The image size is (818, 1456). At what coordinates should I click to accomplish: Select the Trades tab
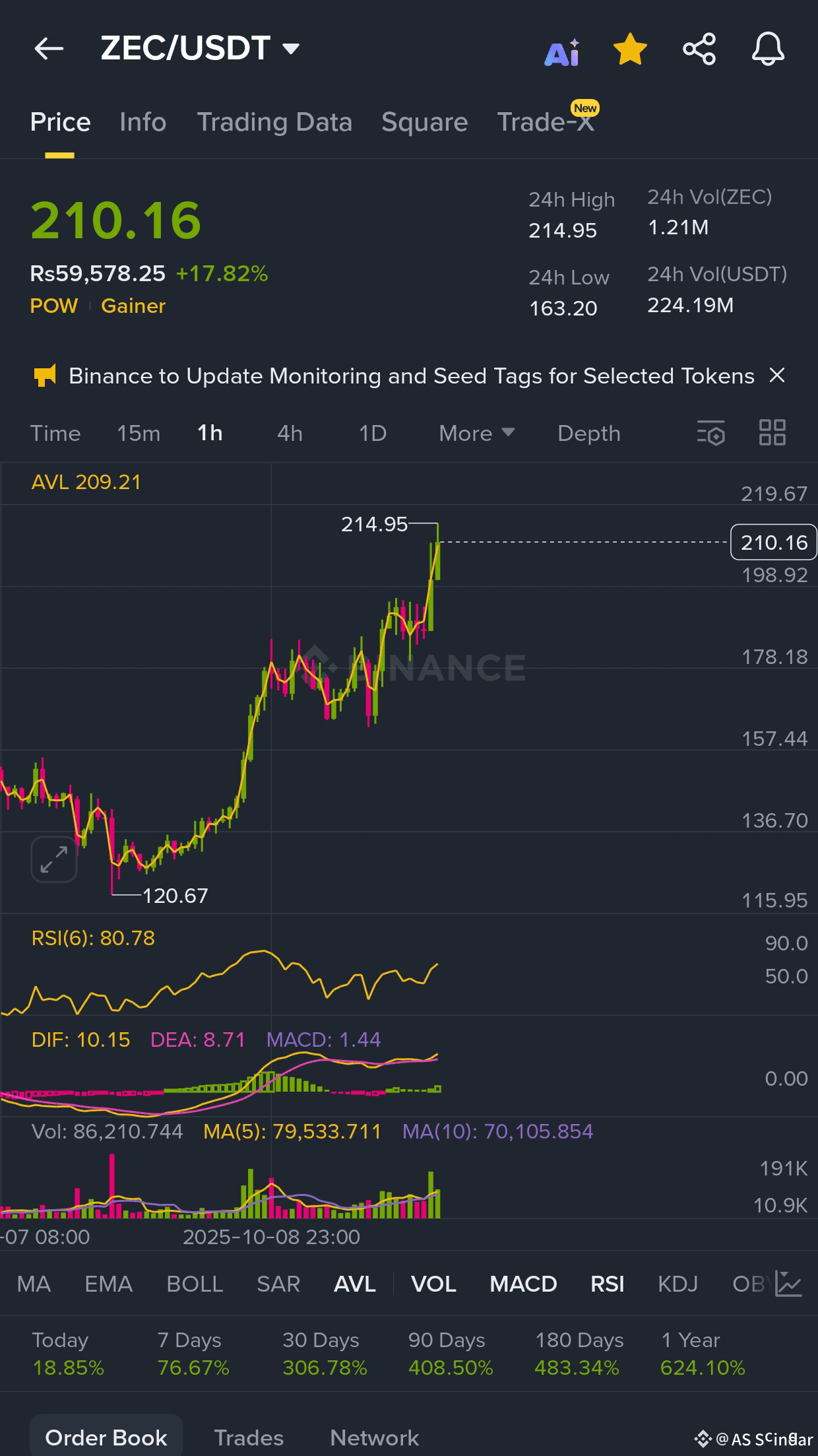click(249, 1438)
